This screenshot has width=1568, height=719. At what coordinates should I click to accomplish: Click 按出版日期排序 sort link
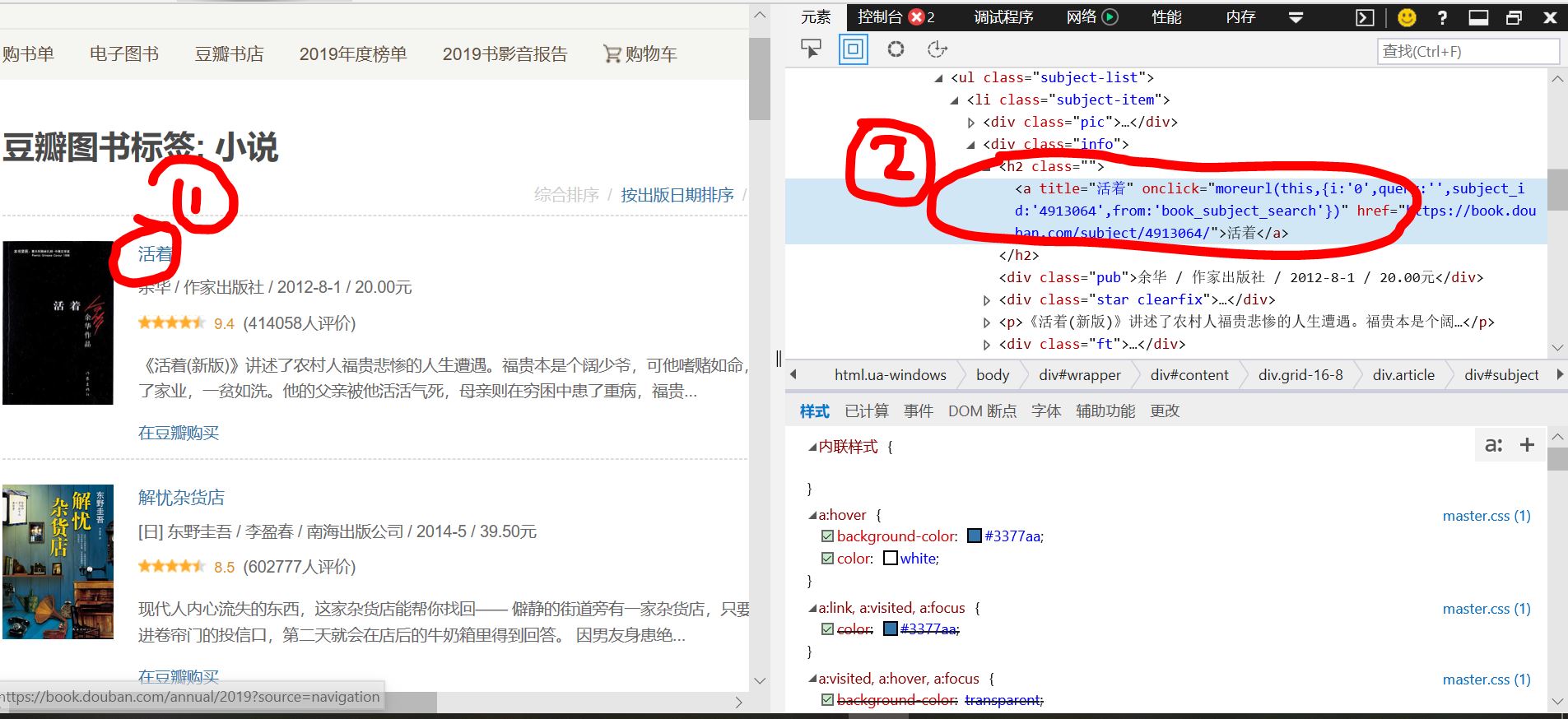677,195
